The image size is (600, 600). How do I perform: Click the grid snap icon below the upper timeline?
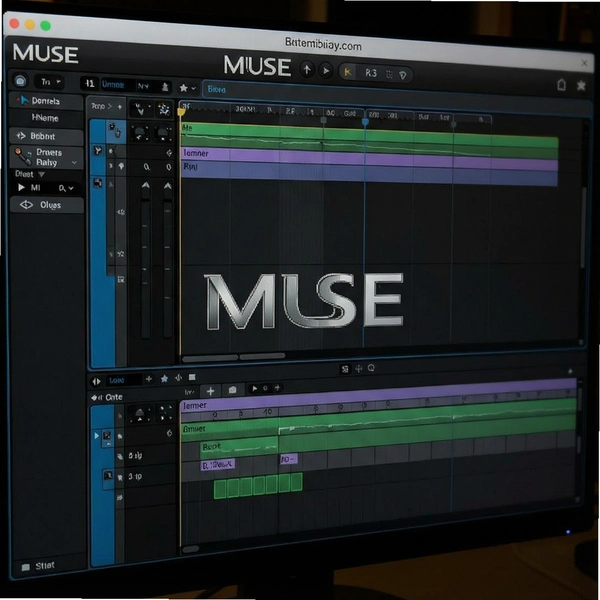pyautogui.click(x=345, y=369)
